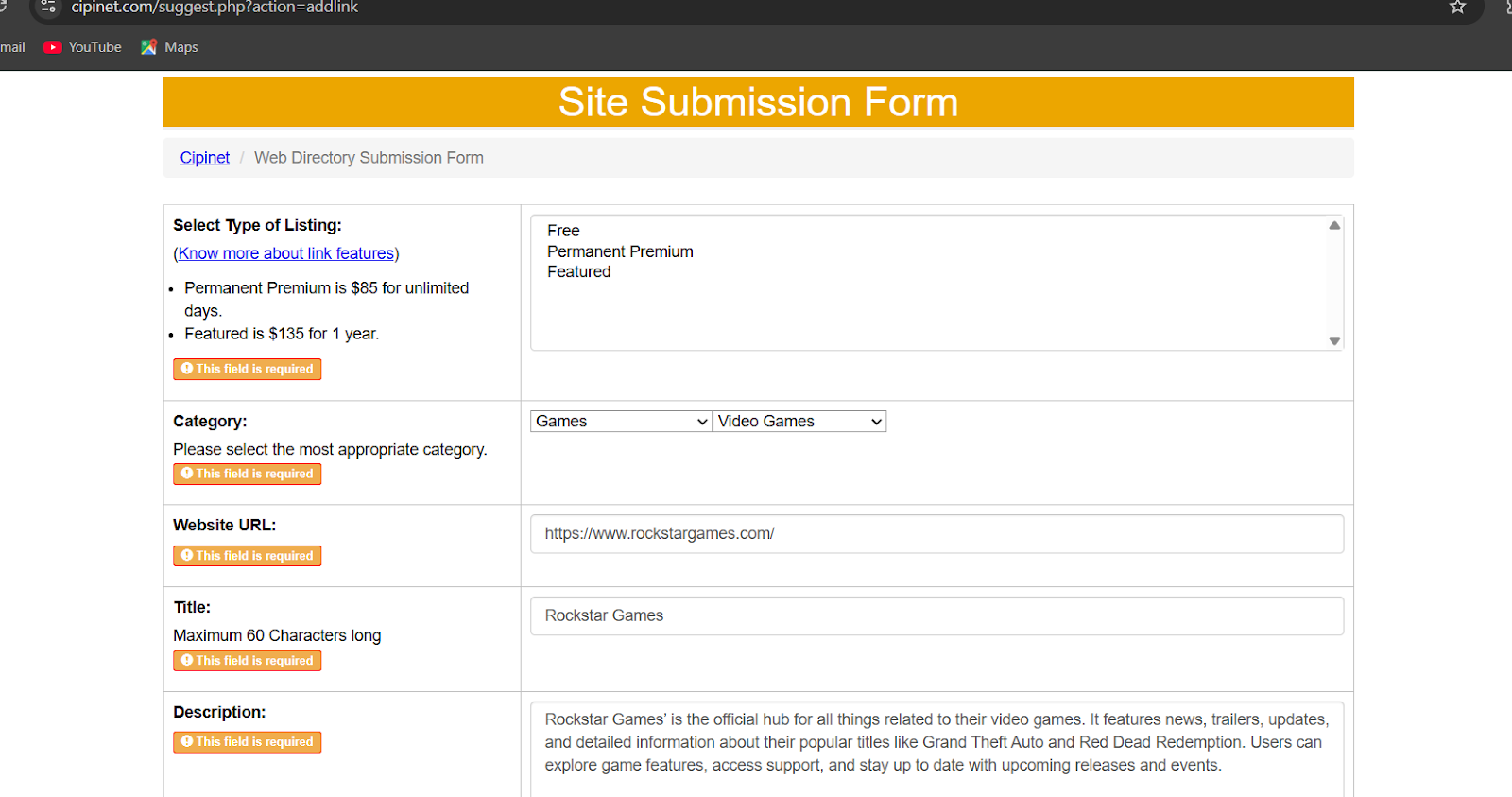
Task: Click required badge under Title
Action: [x=248, y=661]
